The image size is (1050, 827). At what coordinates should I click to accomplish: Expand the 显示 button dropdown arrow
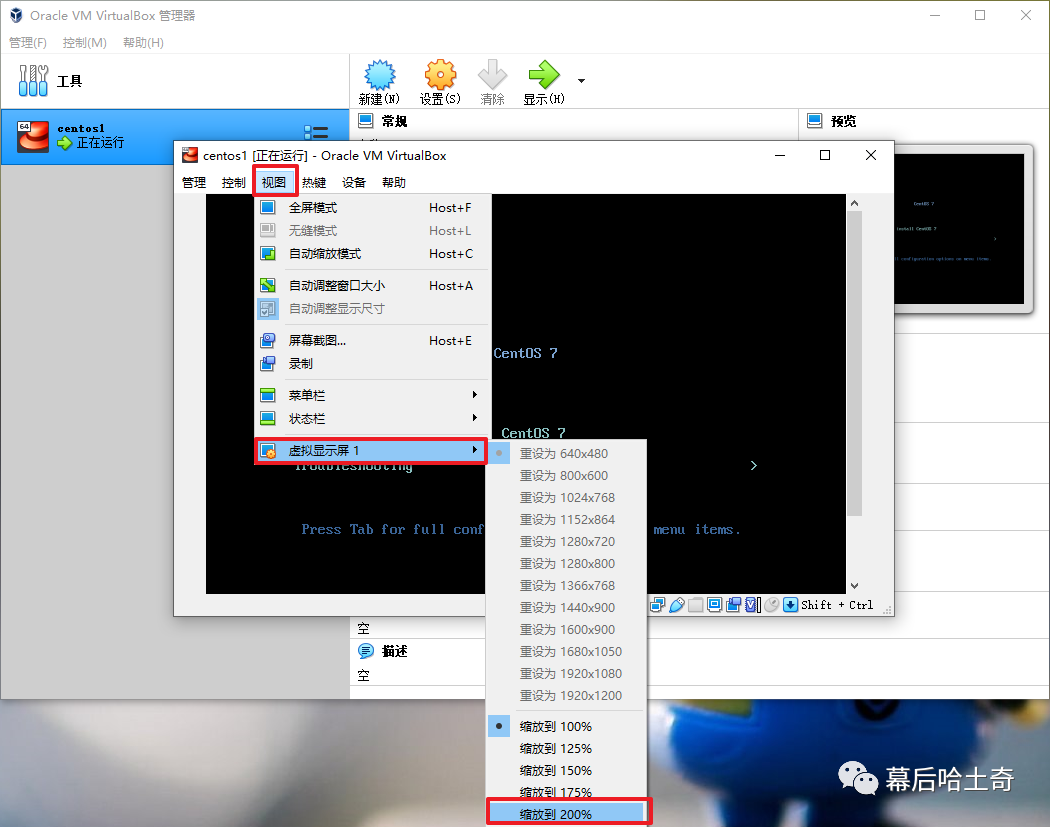click(x=581, y=81)
